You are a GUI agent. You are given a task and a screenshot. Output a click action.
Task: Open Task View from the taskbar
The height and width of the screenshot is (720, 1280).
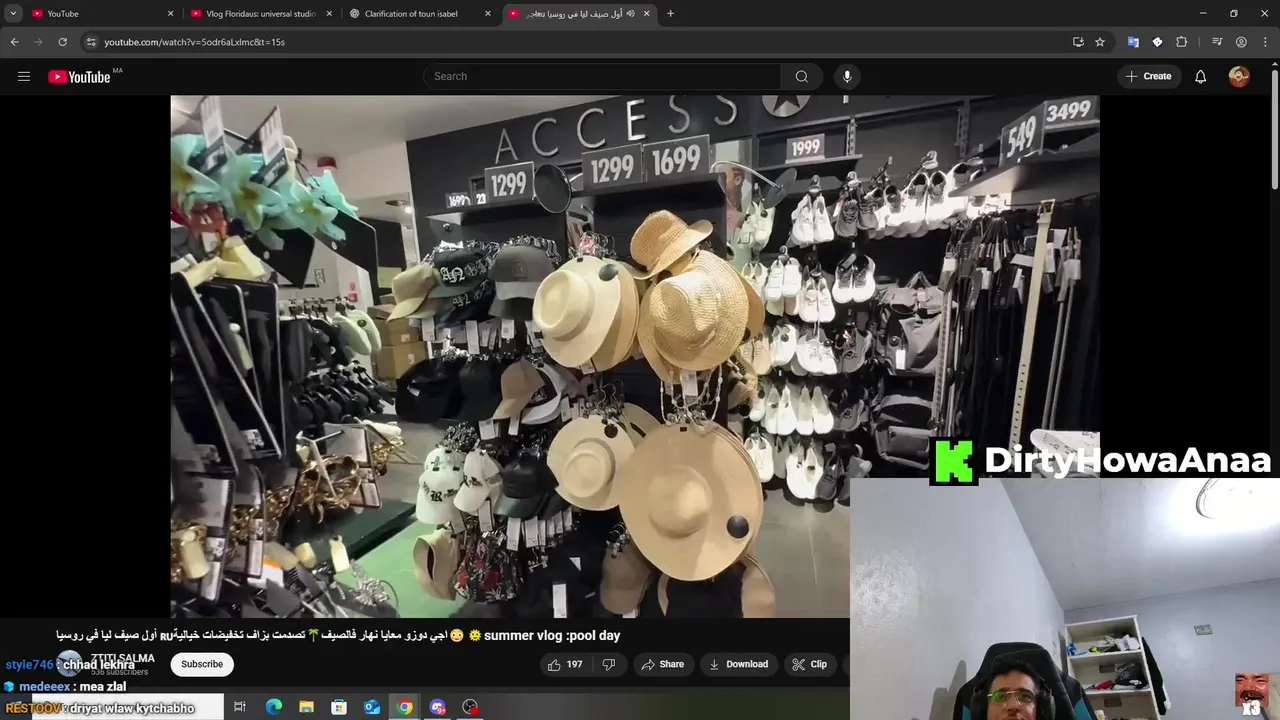(240, 707)
